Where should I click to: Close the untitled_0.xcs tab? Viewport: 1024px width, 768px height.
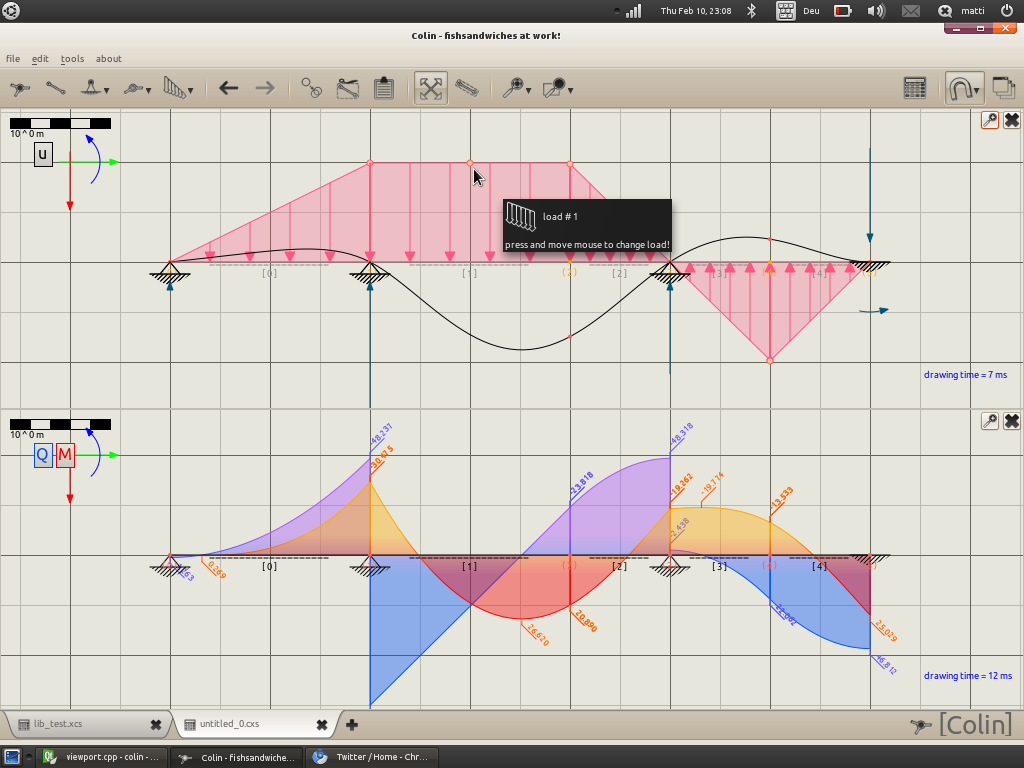click(322, 725)
